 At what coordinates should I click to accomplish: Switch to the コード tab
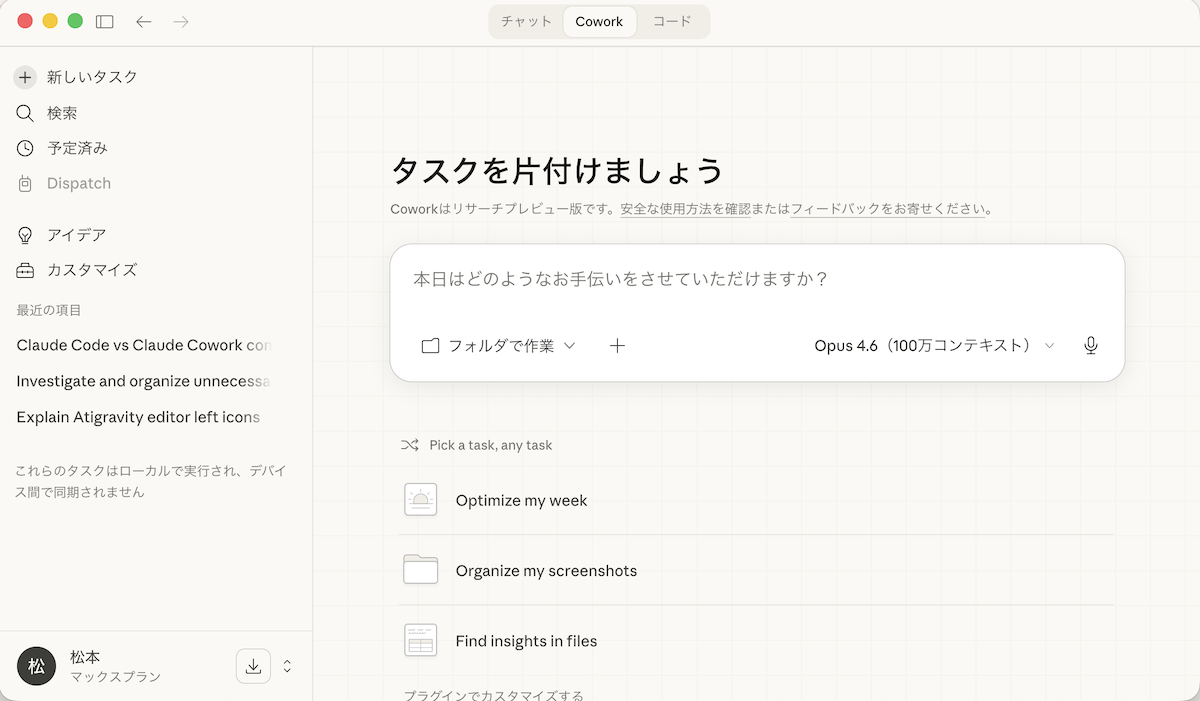672,21
